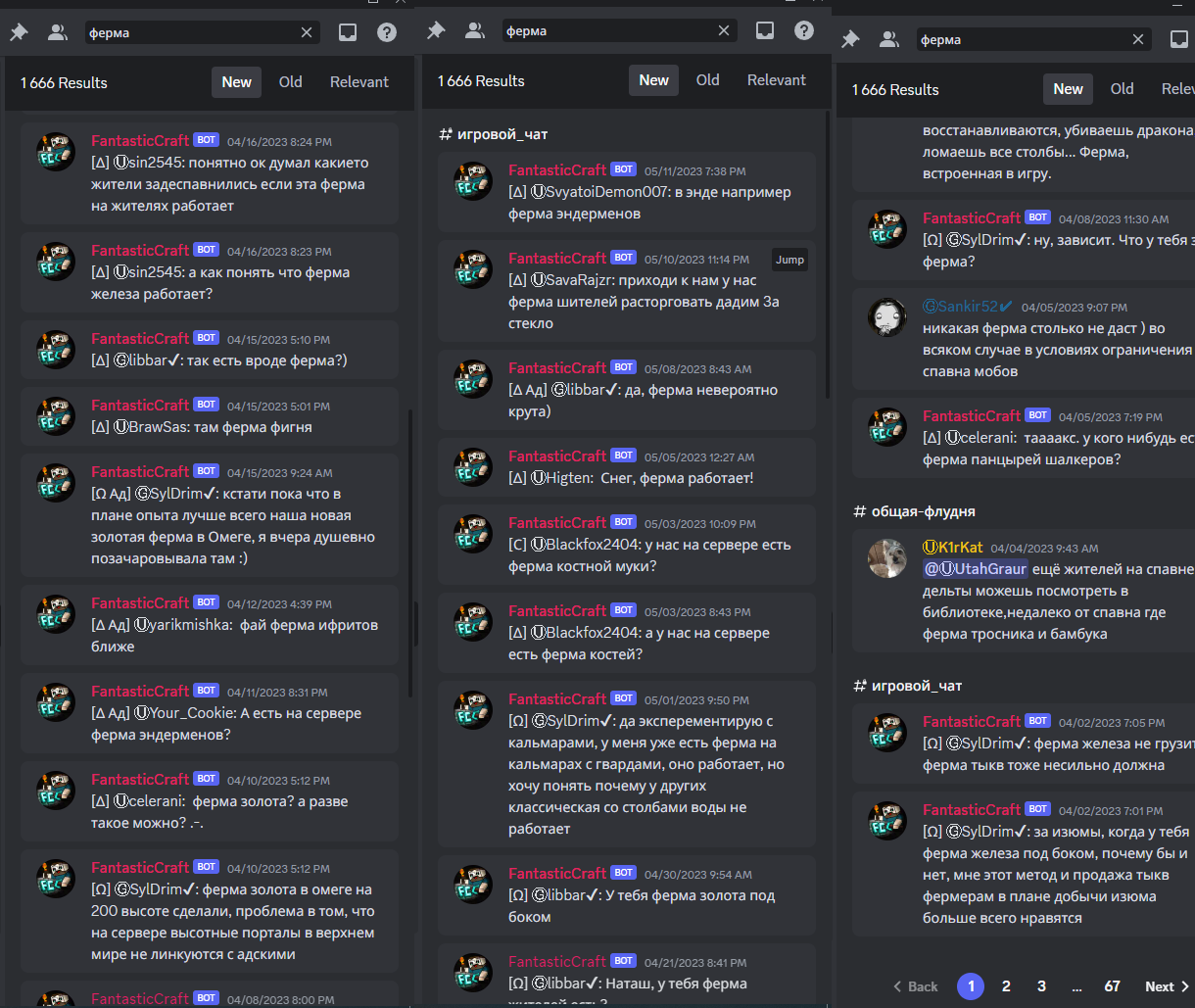Click the @UtahGraur mention
The image size is (1195, 1008).
pyautogui.click(x=976, y=569)
